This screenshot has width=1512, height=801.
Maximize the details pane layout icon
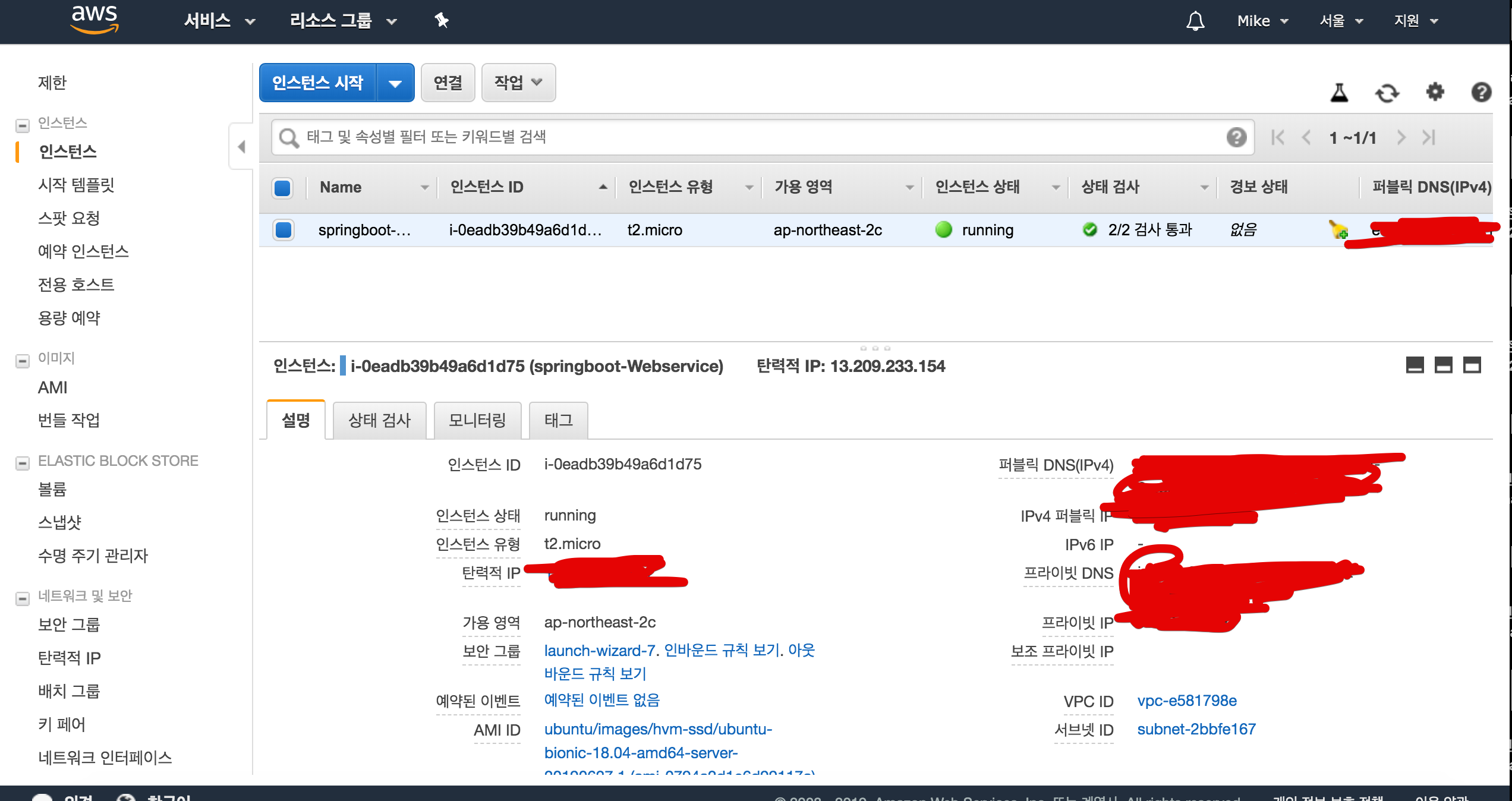(x=1472, y=365)
